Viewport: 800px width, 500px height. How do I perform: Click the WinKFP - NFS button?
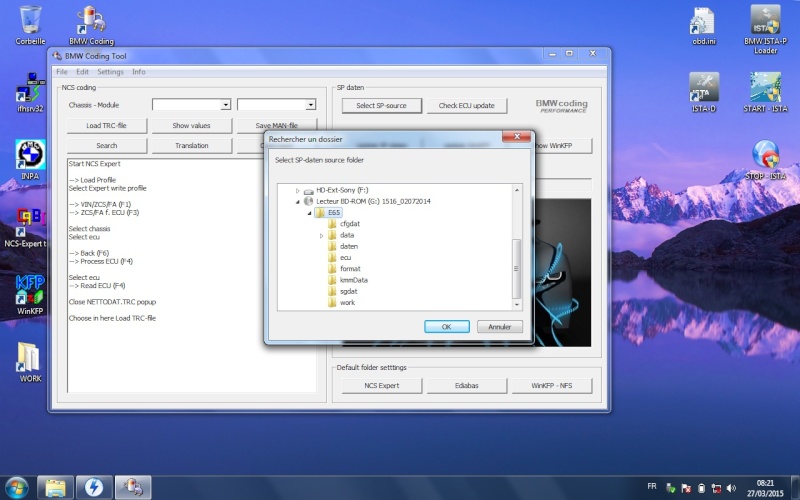(x=552, y=386)
